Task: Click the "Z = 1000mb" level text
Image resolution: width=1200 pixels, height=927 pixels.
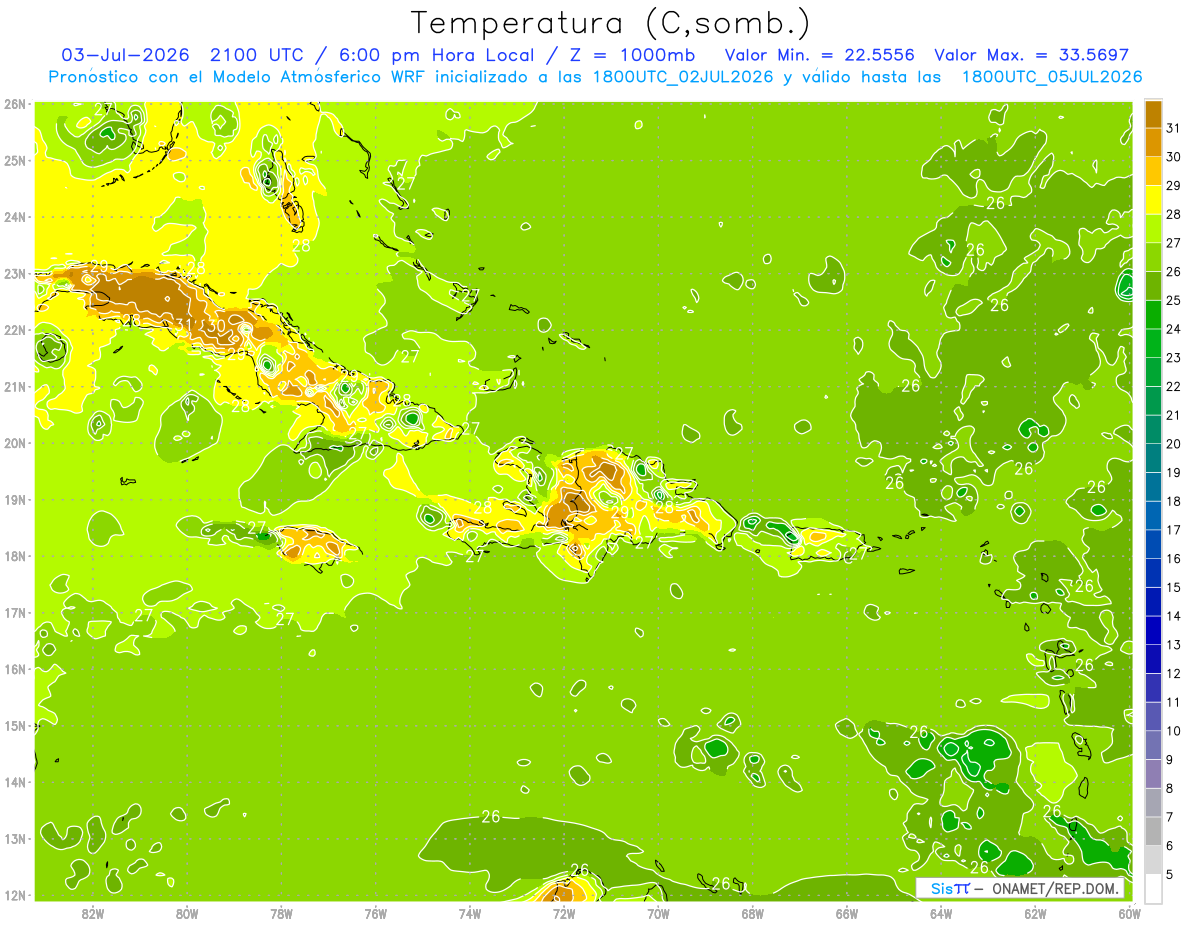Action: [632, 55]
